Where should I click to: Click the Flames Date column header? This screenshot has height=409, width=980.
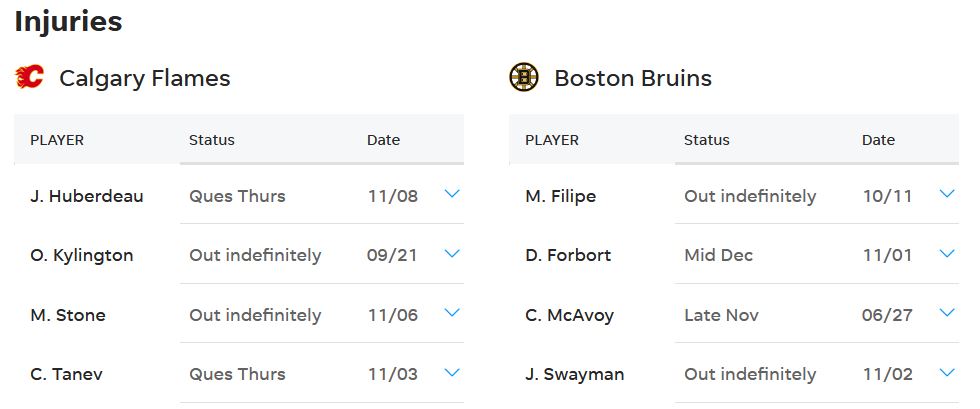(383, 140)
